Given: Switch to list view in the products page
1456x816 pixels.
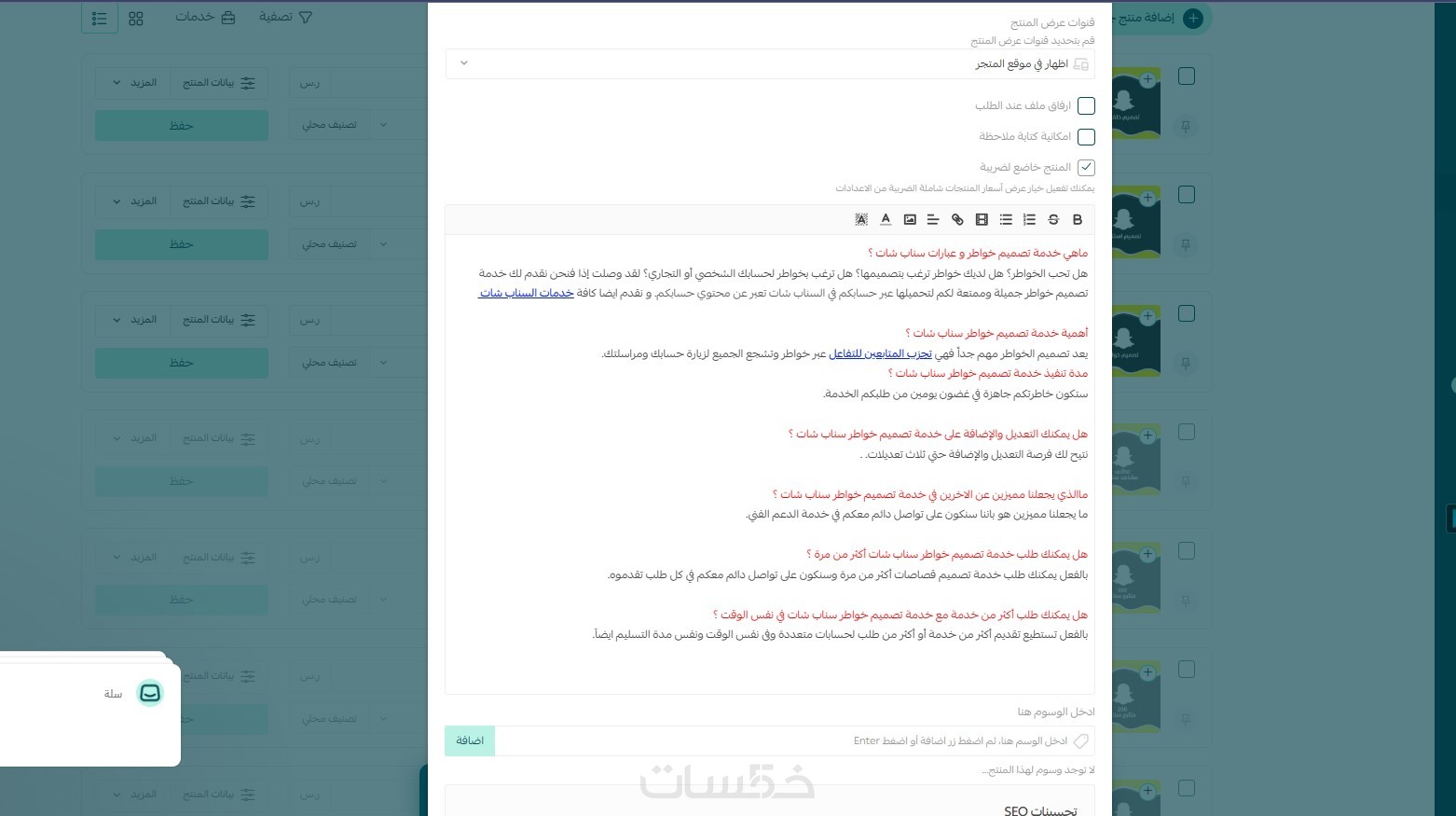Looking at the screenshot, I should pyautogui.click(x=100, y=18).
